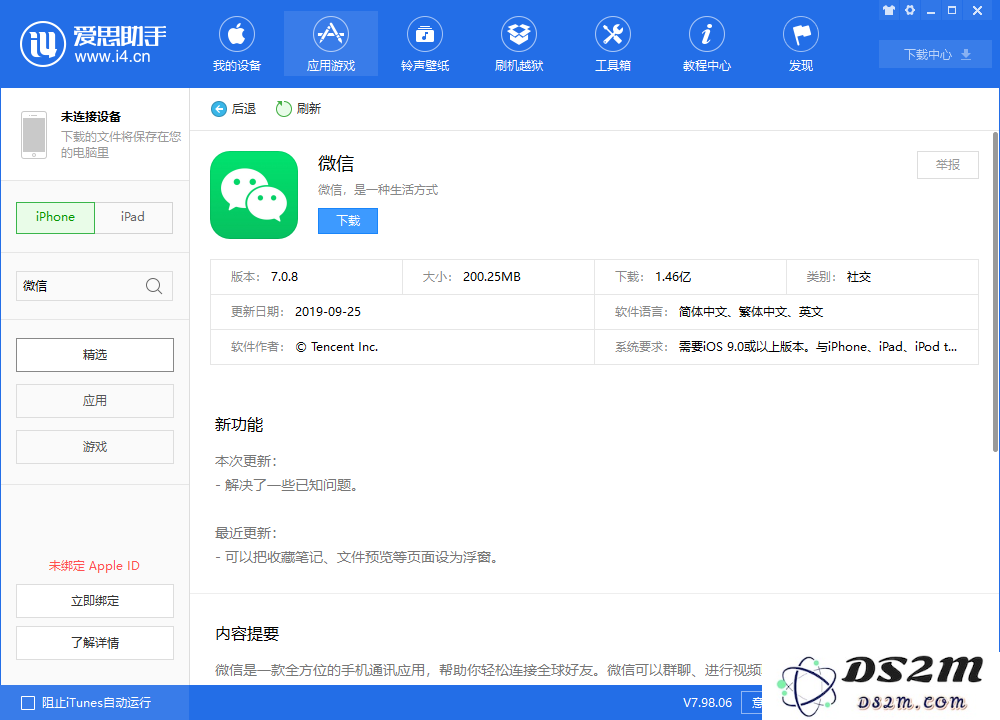Open the 应用游戏 apps and games section
Viewport: 1000px width, 720px height.
[330, 44]
